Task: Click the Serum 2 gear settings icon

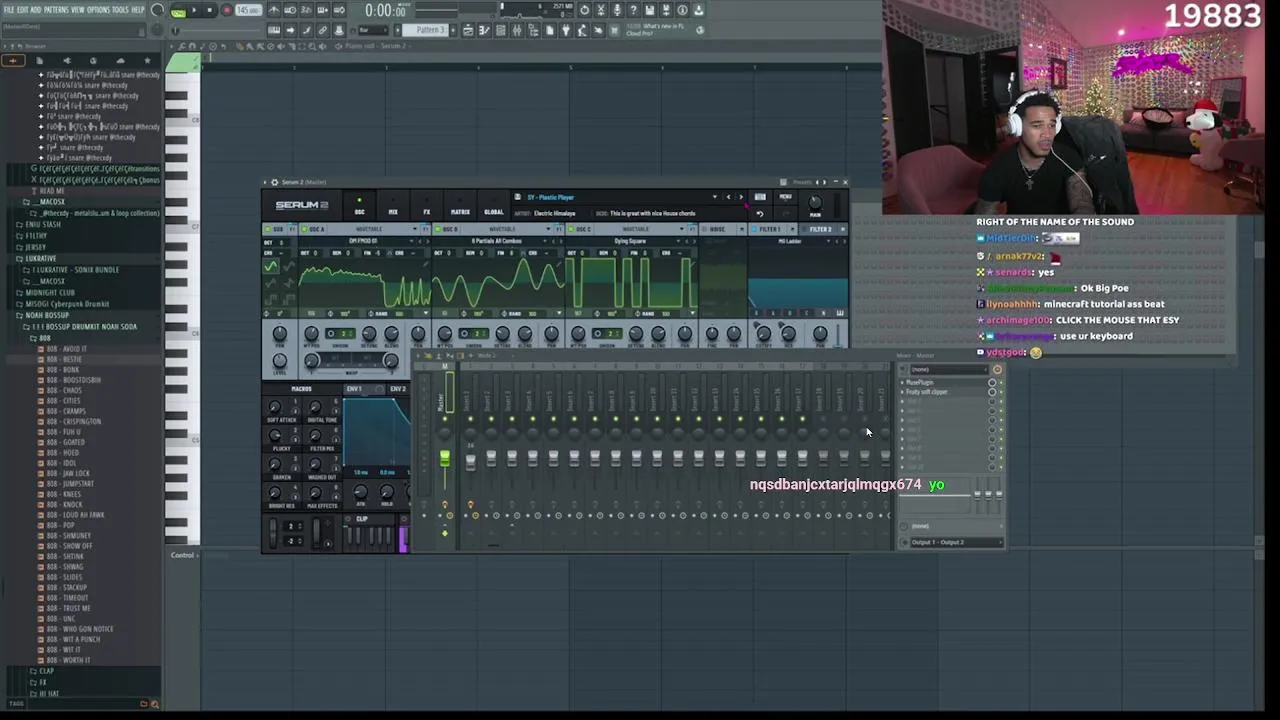Action: pos(274,182)
